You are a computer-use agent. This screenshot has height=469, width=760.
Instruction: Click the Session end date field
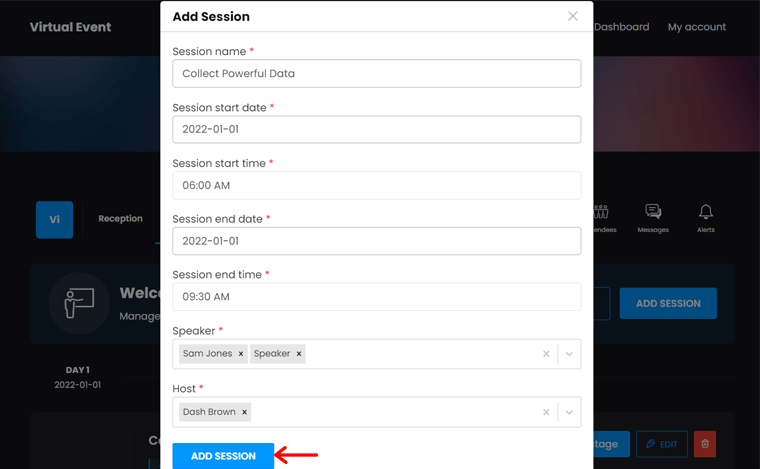[x=376, y=241]
